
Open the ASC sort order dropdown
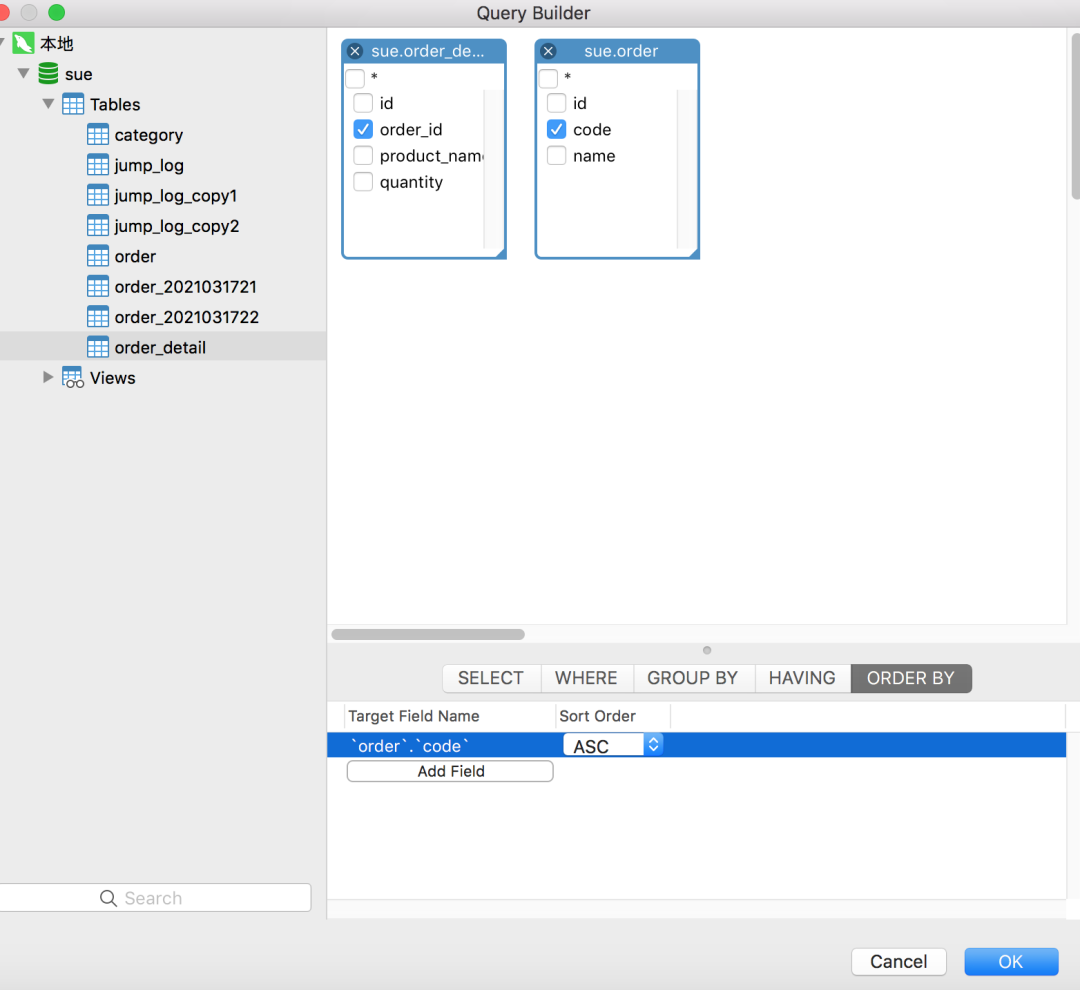click(653, 745)
